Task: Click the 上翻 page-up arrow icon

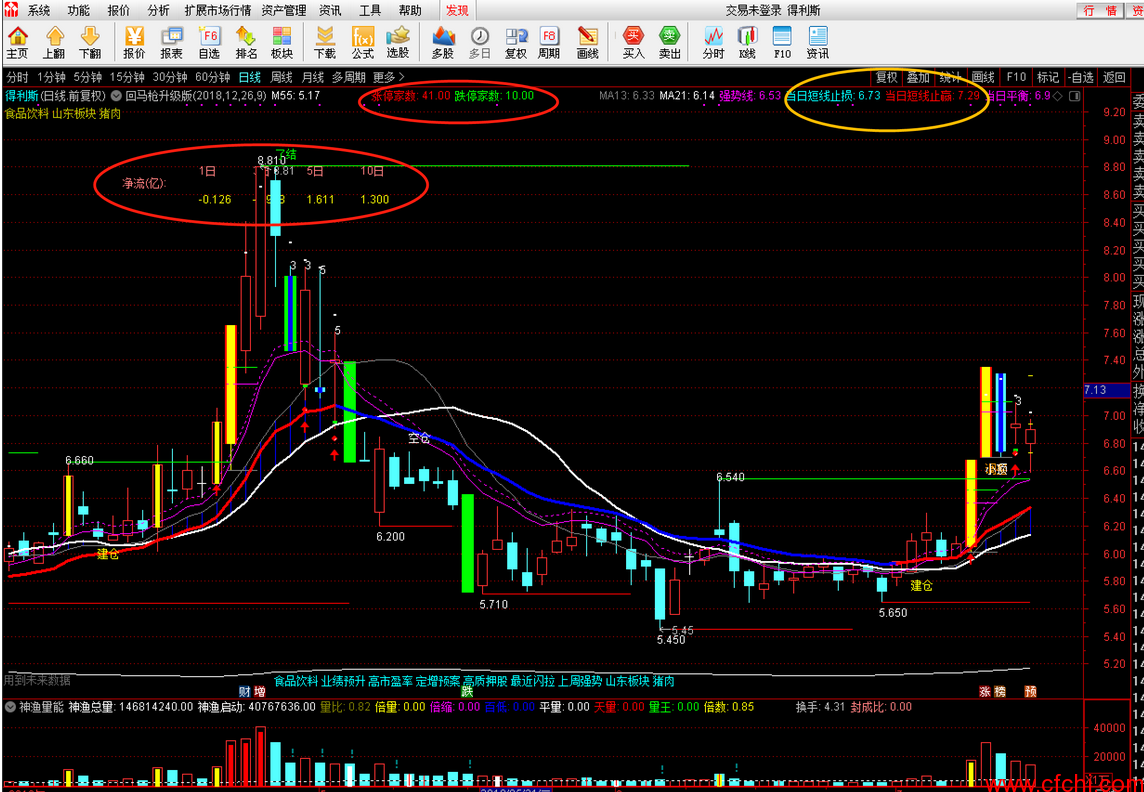Action: point(53,42)
